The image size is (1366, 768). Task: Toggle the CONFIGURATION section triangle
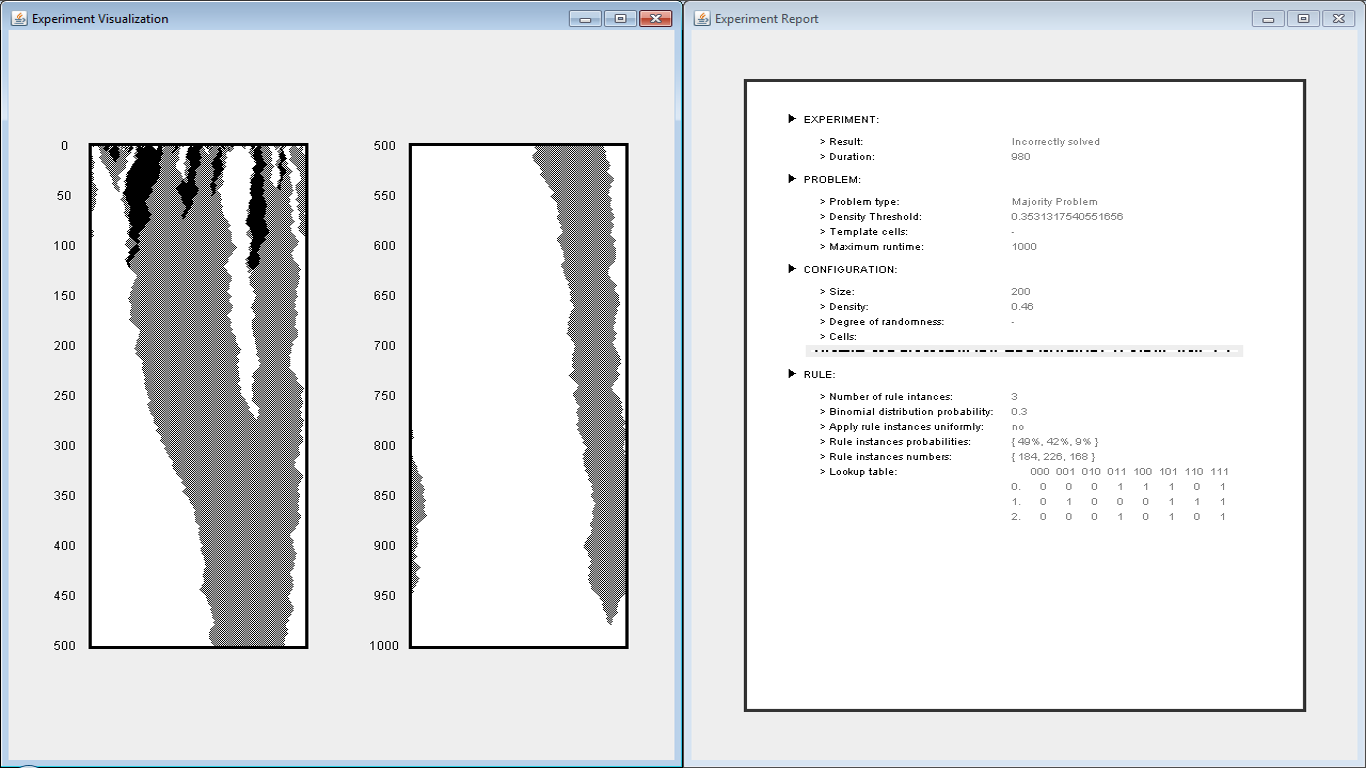(793, 269)
